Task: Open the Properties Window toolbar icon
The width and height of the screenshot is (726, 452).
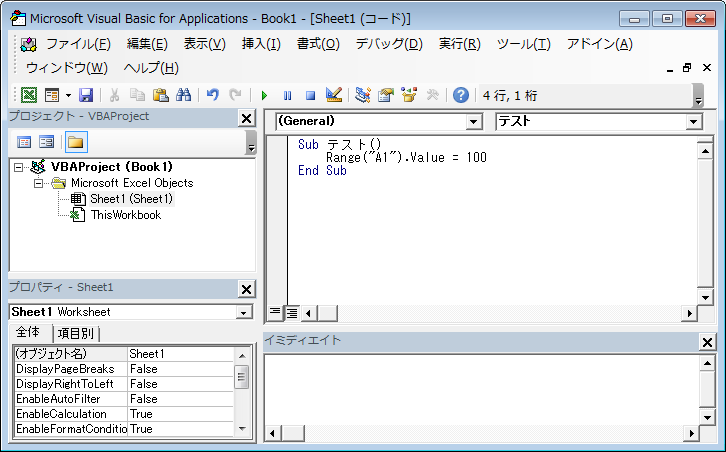Action: (x=386, y=95)
